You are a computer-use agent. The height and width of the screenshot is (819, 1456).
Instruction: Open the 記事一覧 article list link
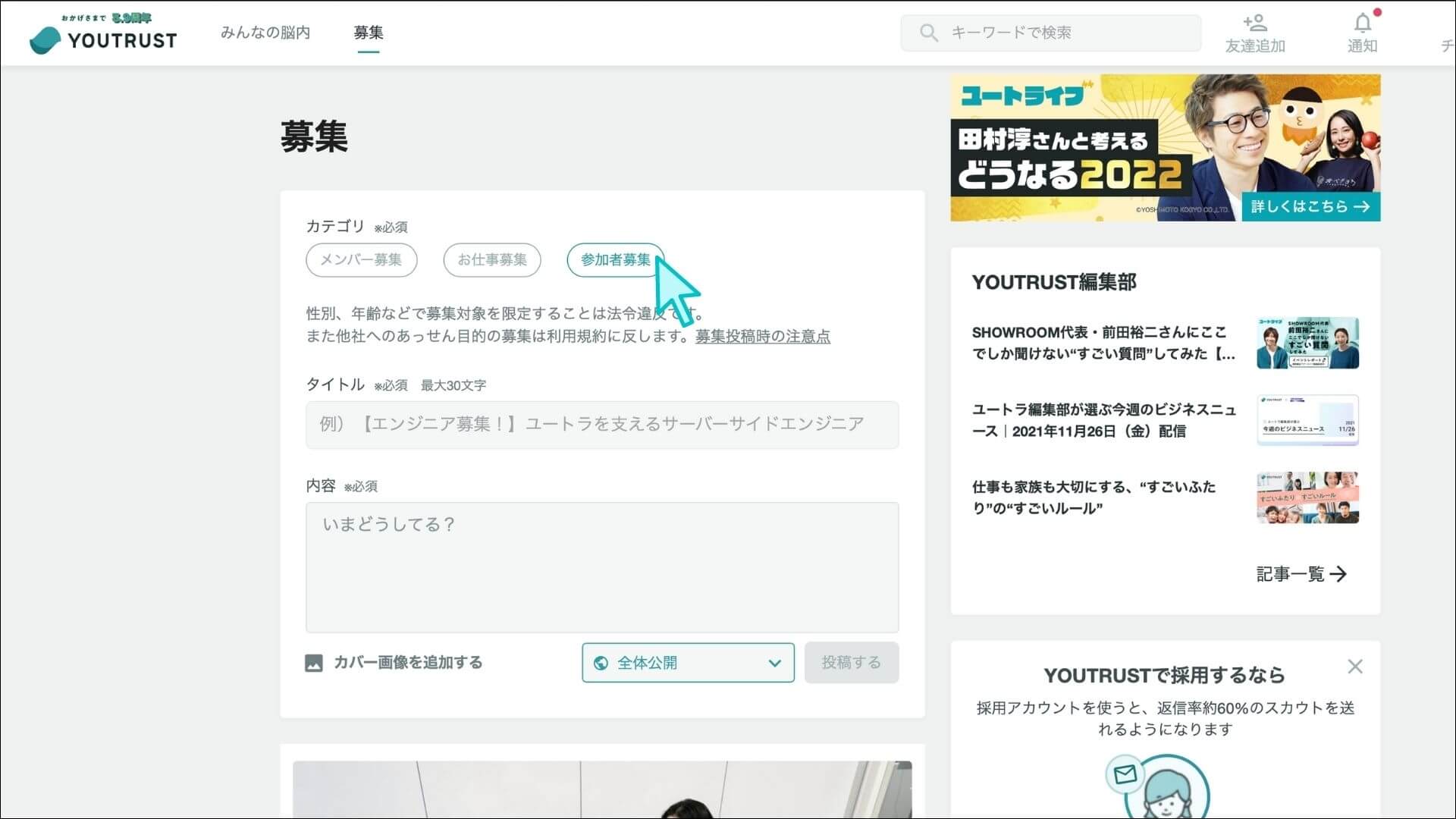1300,574
